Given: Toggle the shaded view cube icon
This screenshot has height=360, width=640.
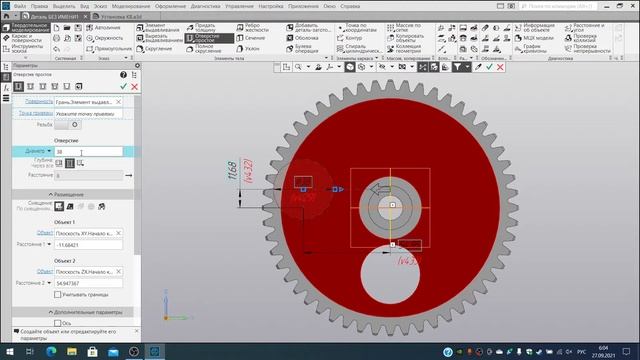Looking at the screenshot, I should click(x=350, y=67).
